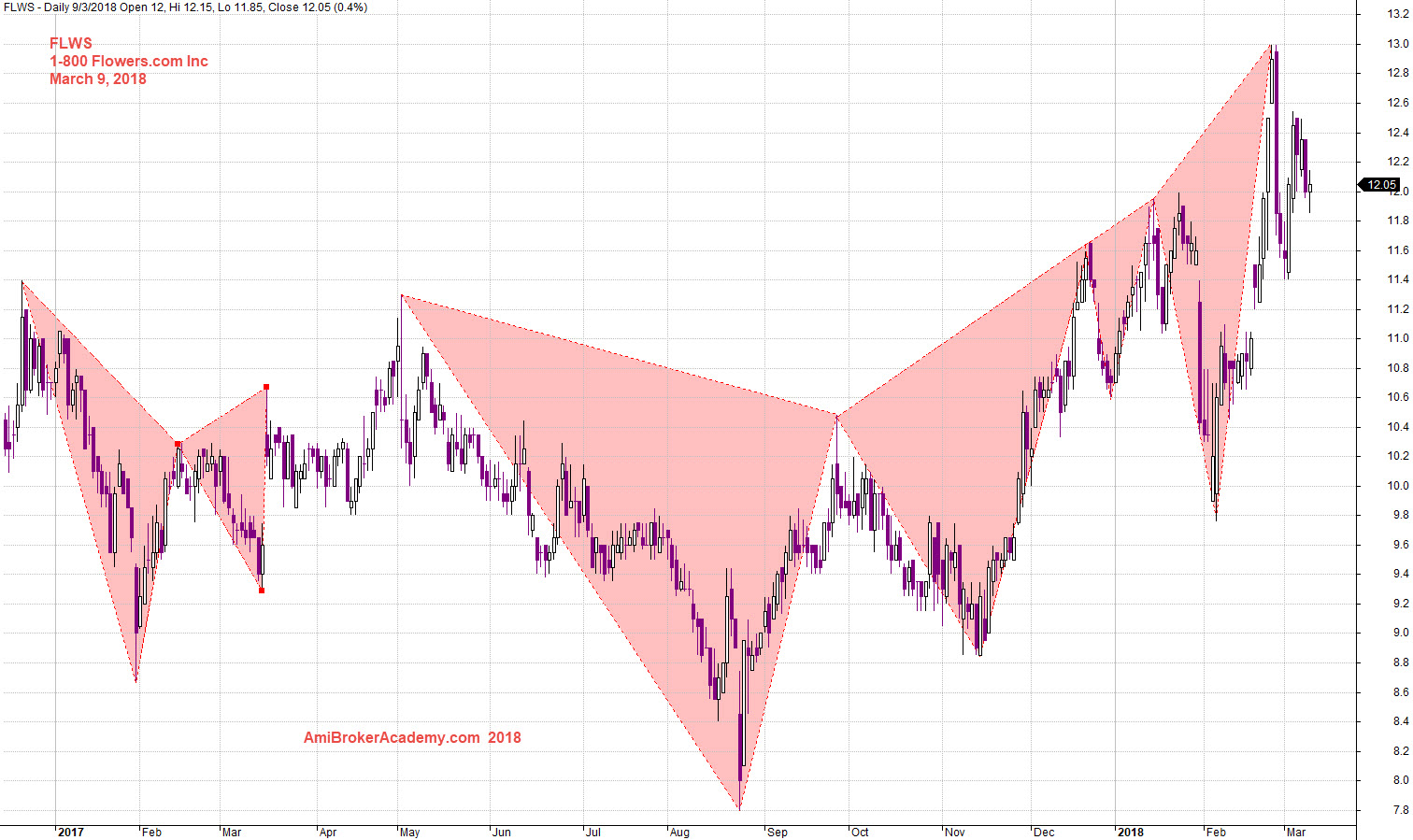Click the Nov month label on time axis
Viewport: 1413px width, 840px height.
pos(955,833)
